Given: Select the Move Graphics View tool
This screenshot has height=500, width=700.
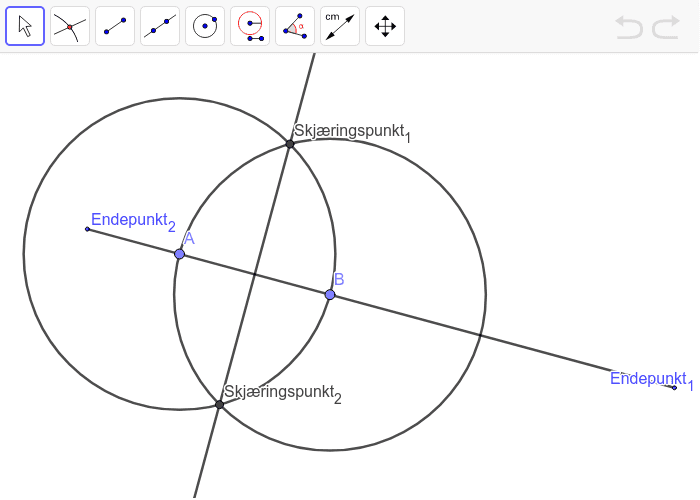Looking at the screenshot, I should click(x=385, y=26).
